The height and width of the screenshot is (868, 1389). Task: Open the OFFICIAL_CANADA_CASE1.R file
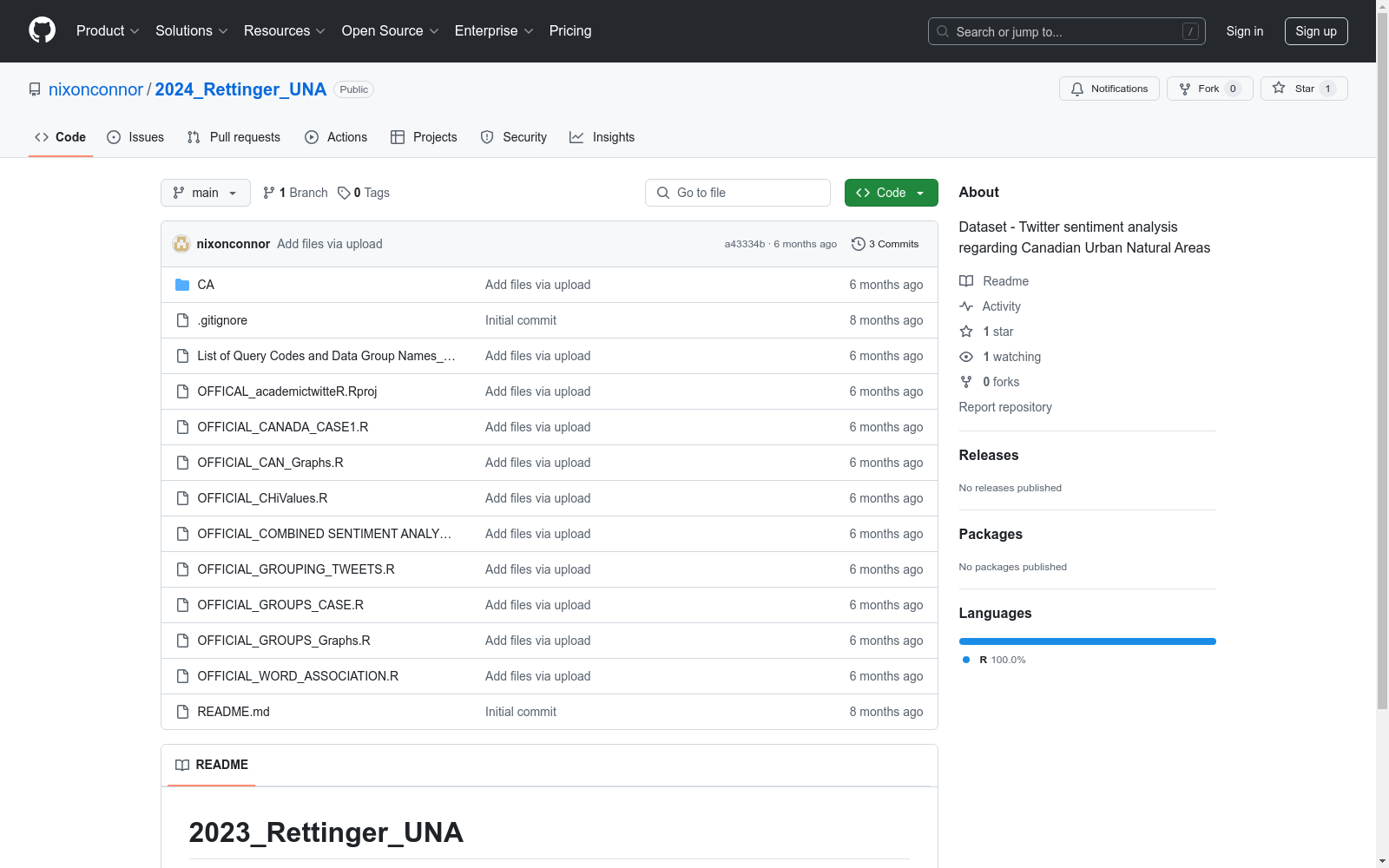(x=283, y=427)
